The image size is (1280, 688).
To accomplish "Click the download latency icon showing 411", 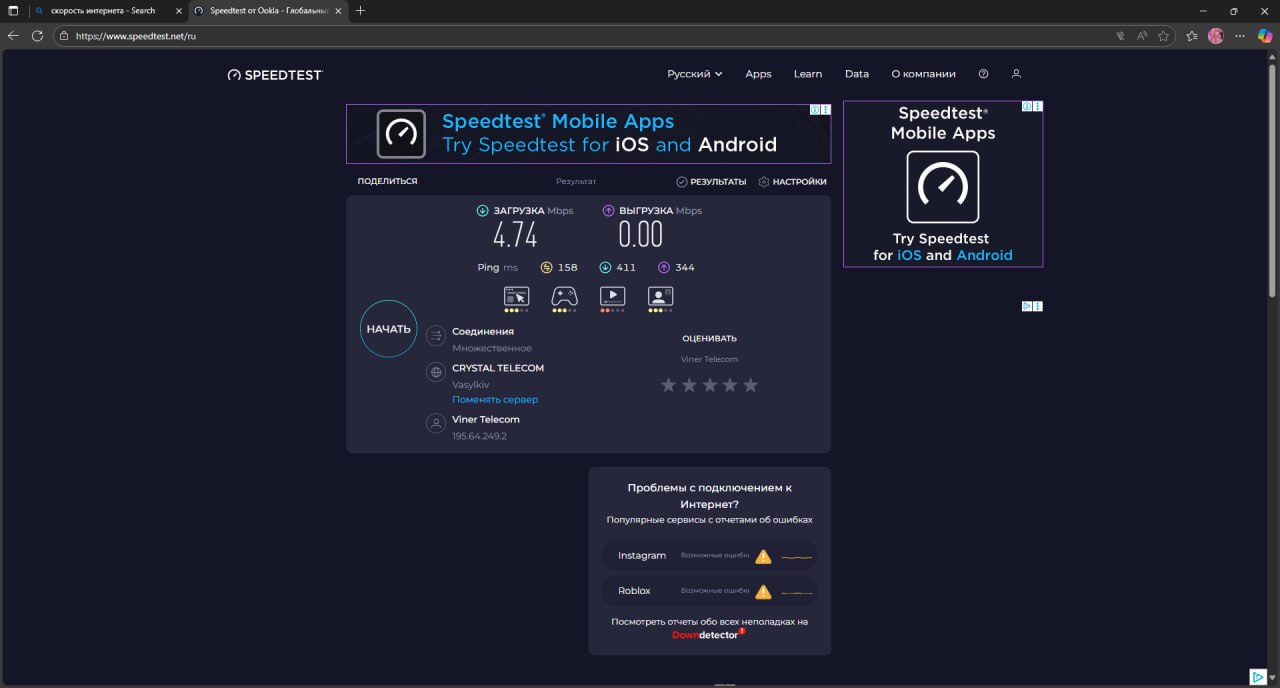I will [x=605, y=267].
